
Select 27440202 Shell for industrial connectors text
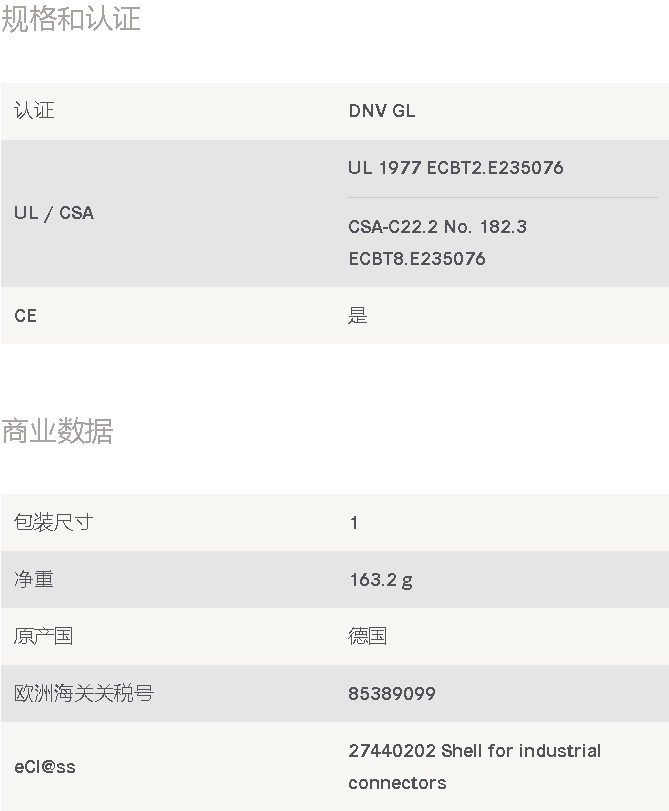tap(474, 767)
